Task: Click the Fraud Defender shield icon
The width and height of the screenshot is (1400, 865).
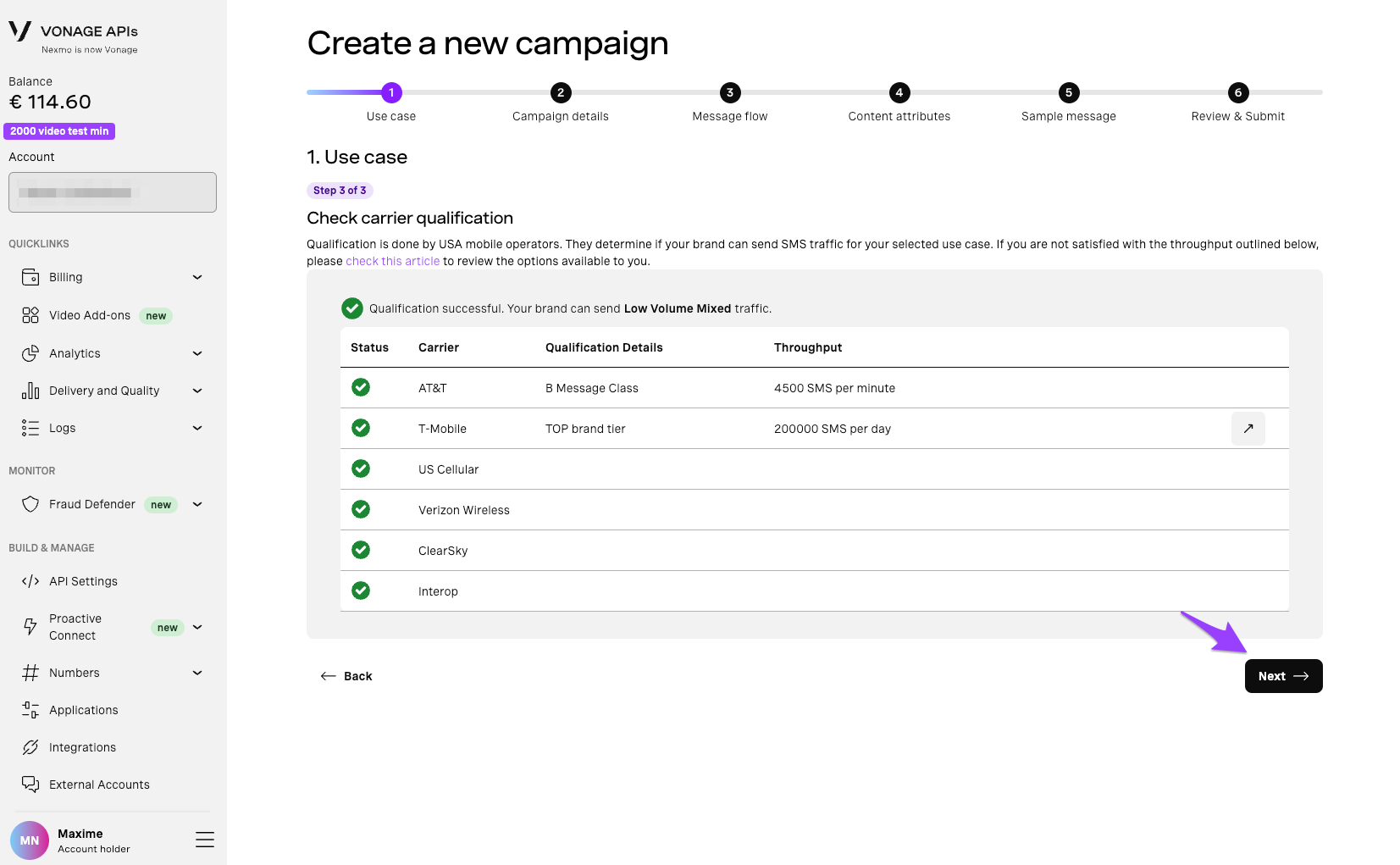Action: point(30,504)
